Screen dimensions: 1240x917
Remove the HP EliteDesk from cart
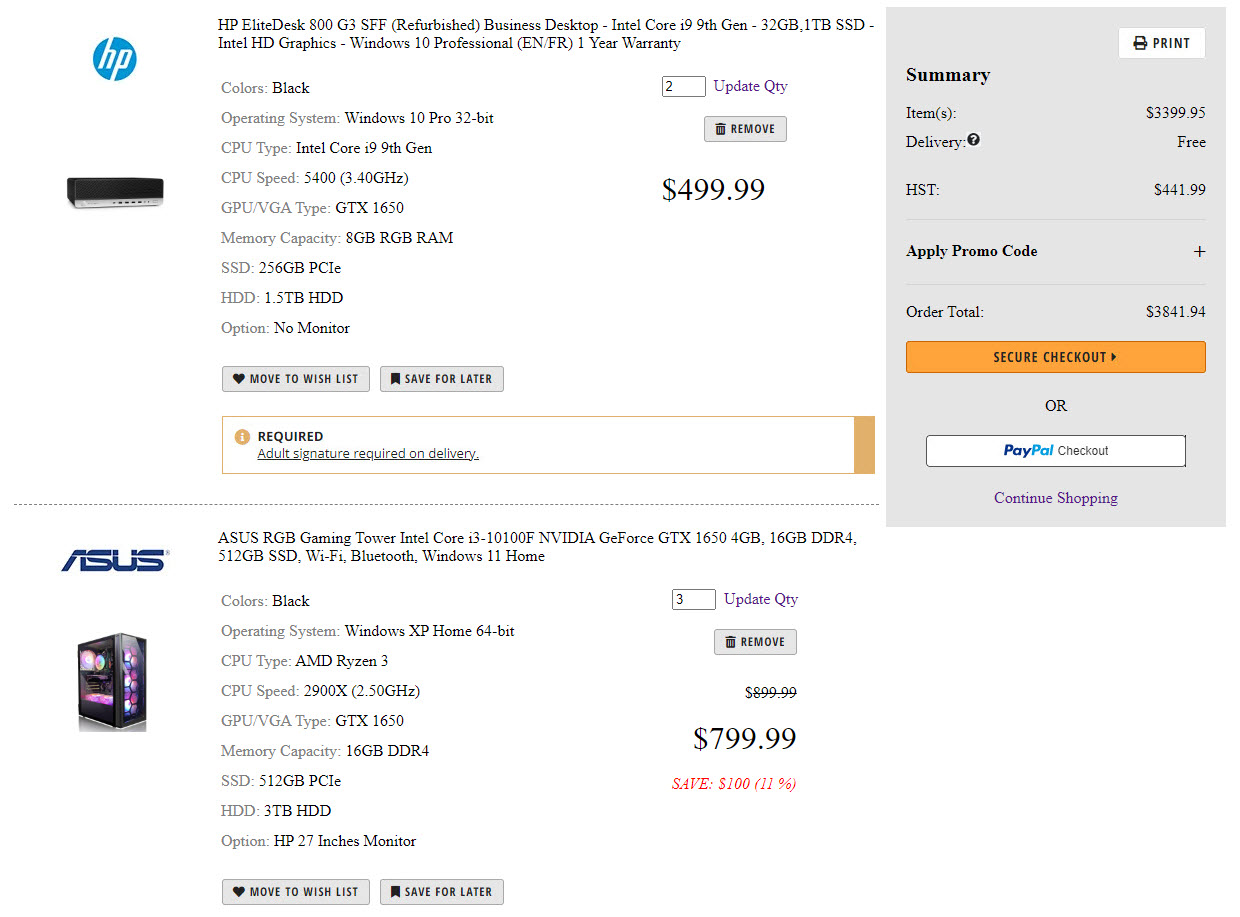(745, 129)
